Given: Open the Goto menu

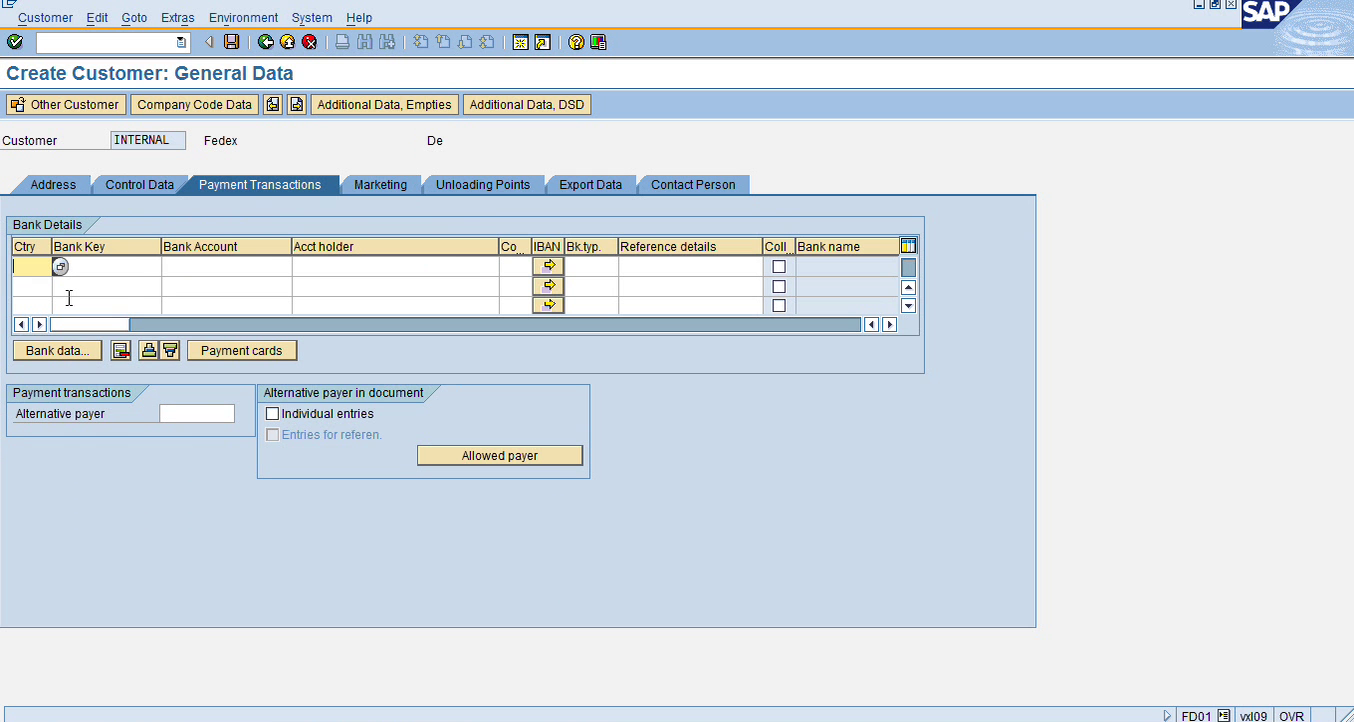Looking at the screenshot, I should pyautogui.click(x=134, y=18).
